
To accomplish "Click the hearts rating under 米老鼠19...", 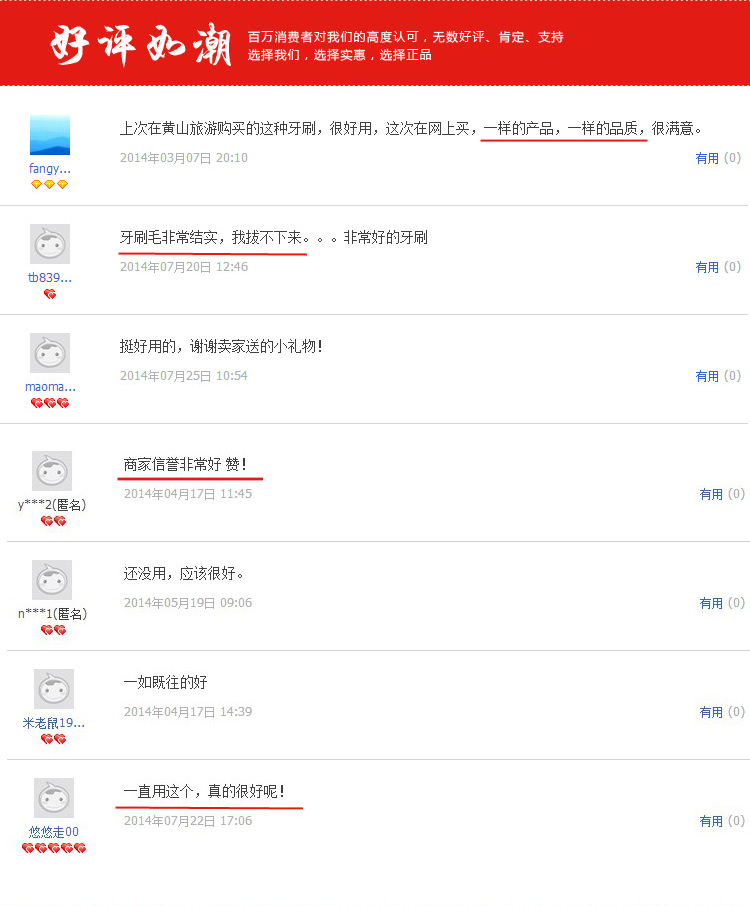I will coord(54,739).
